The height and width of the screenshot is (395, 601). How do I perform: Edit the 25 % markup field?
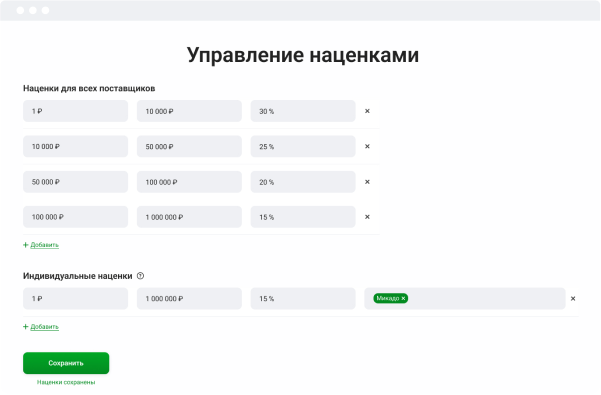coord(303,146)
